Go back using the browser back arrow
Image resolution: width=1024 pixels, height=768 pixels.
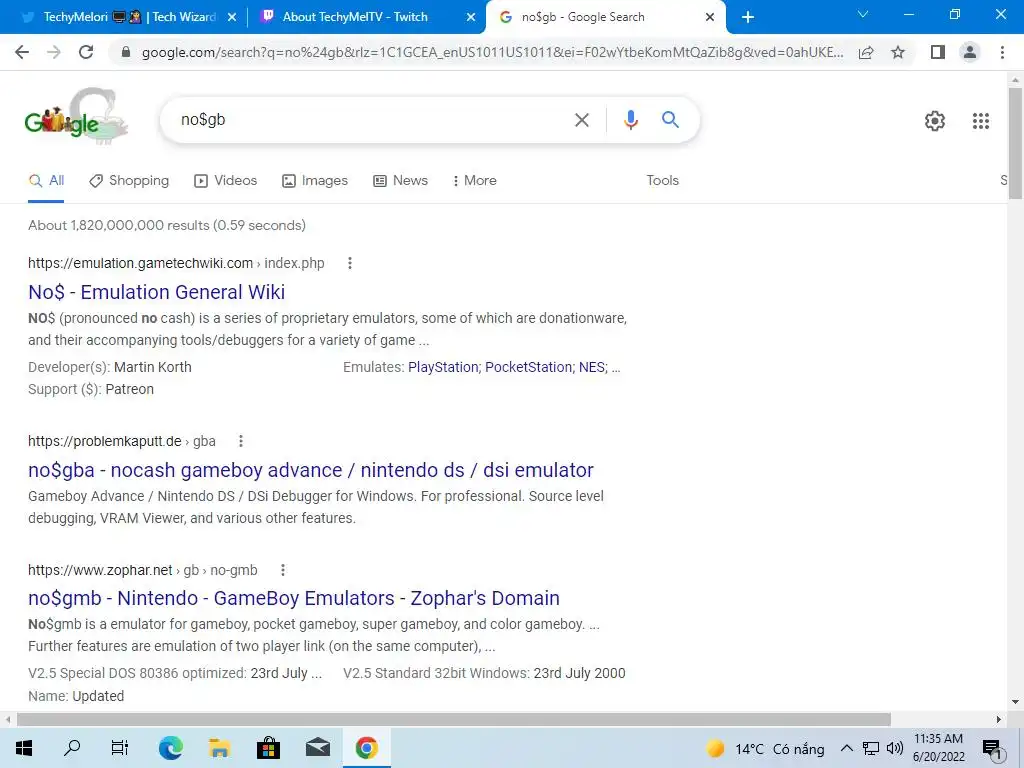click(x=22, y=52)
